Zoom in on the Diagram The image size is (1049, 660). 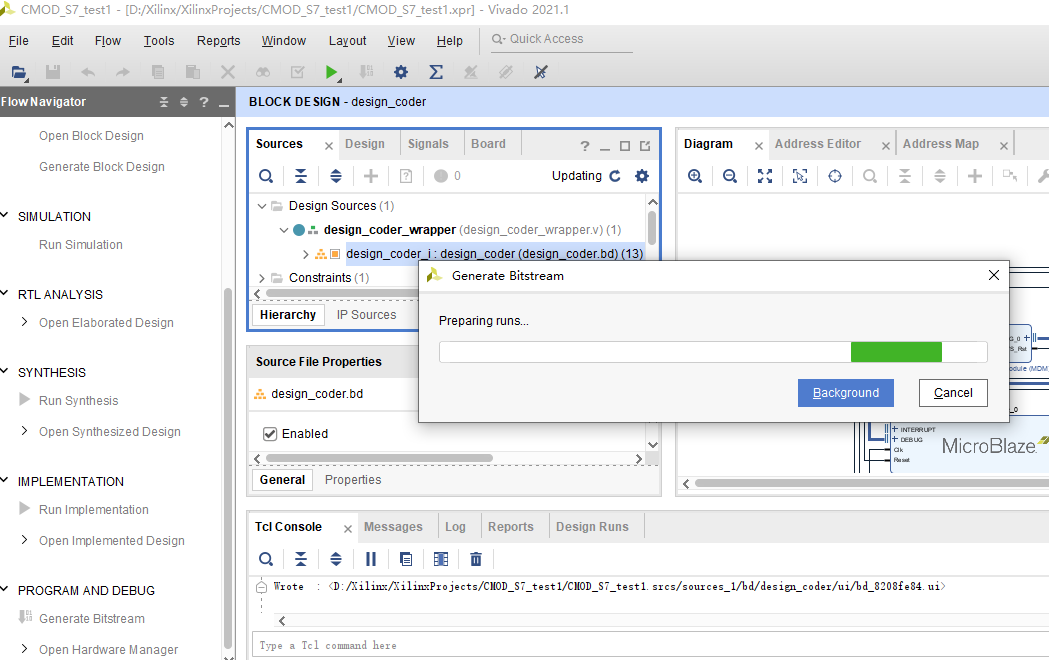click(x=695, y=176)
